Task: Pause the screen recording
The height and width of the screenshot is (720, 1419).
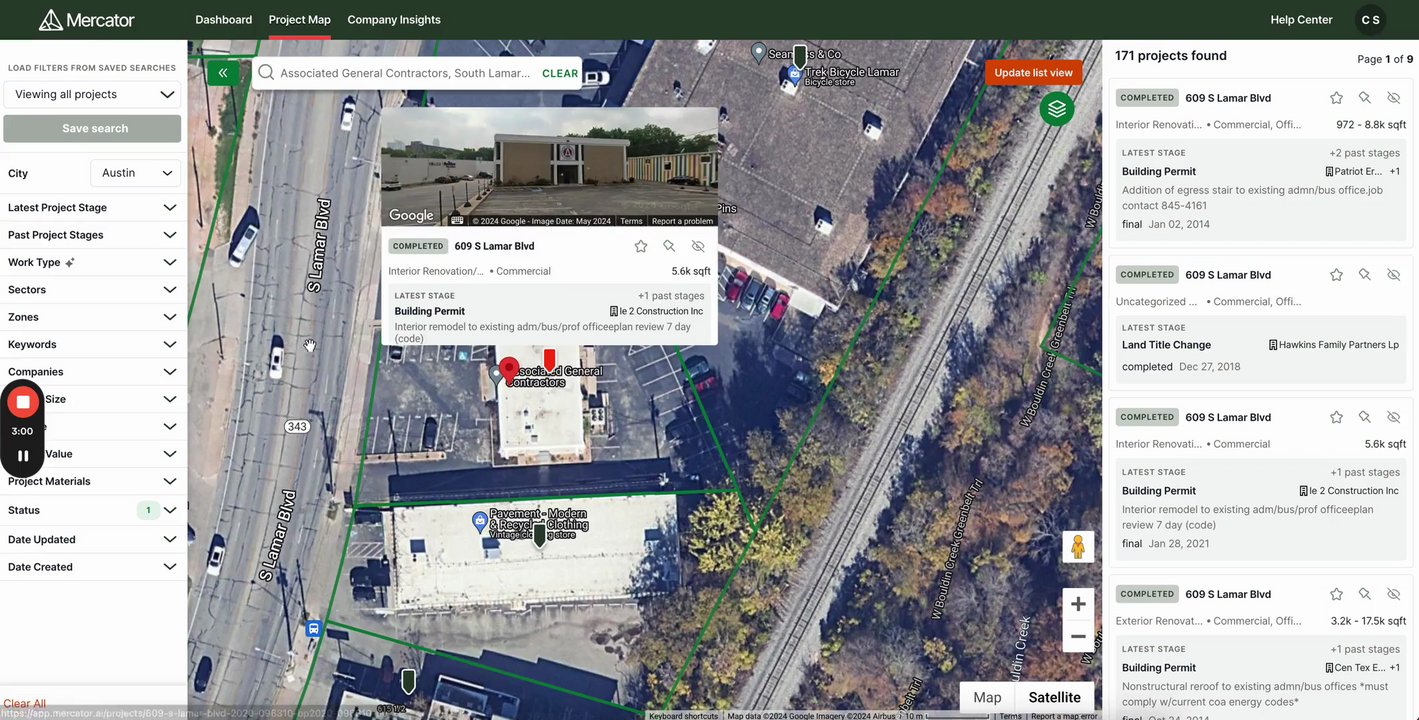Action: pyautogui.click(x=23, y=456)
